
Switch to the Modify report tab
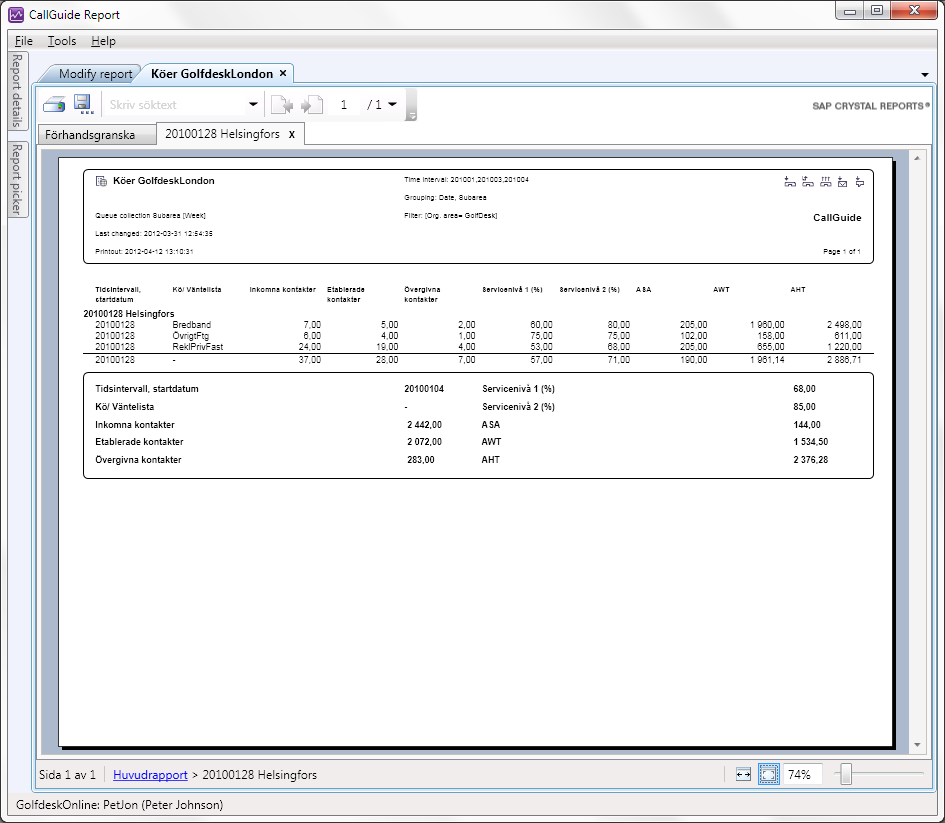pos(95,74)
